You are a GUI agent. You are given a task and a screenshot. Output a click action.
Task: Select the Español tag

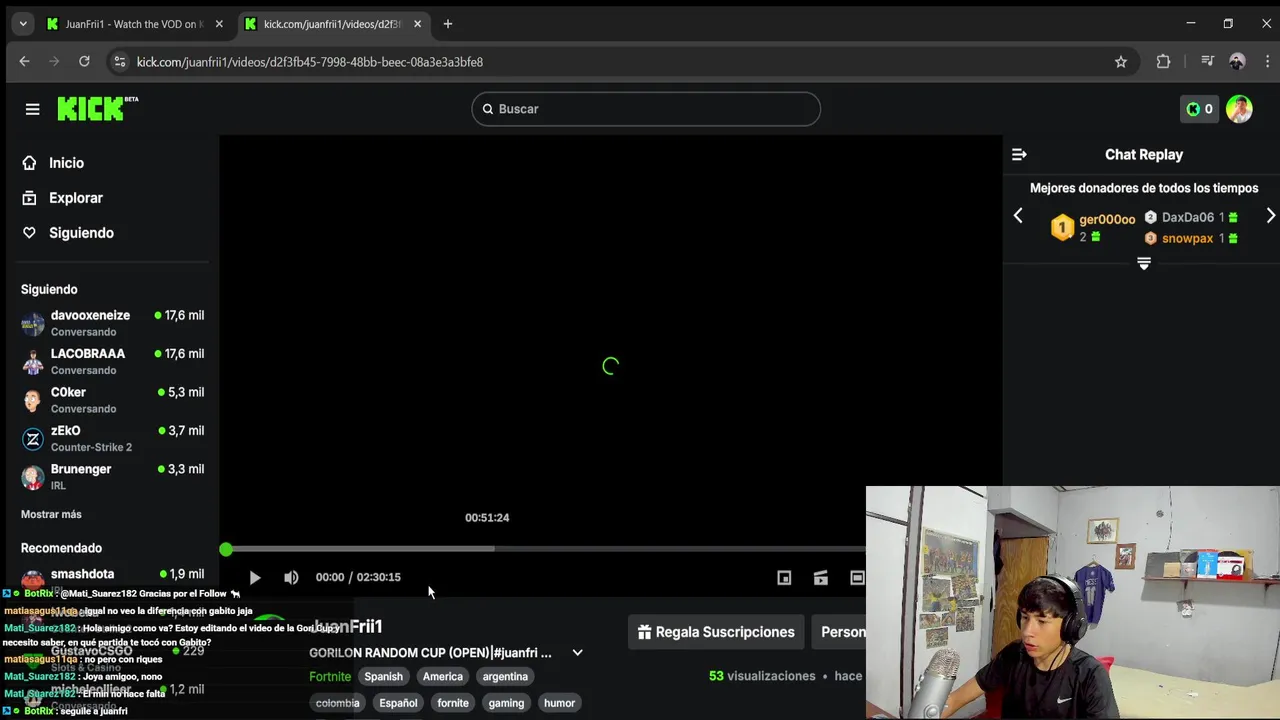(x=398, y=703)
